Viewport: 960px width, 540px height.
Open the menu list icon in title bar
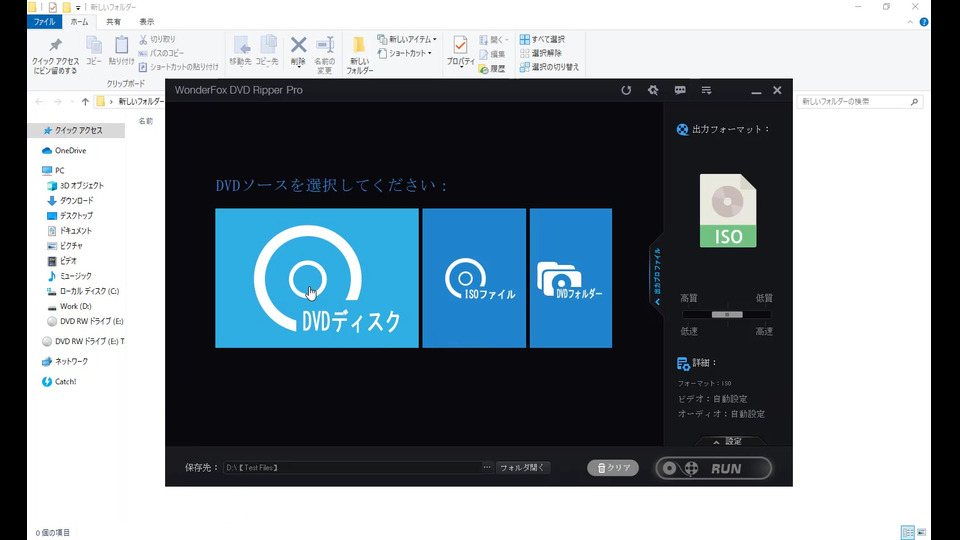click(x=707, y=90)
